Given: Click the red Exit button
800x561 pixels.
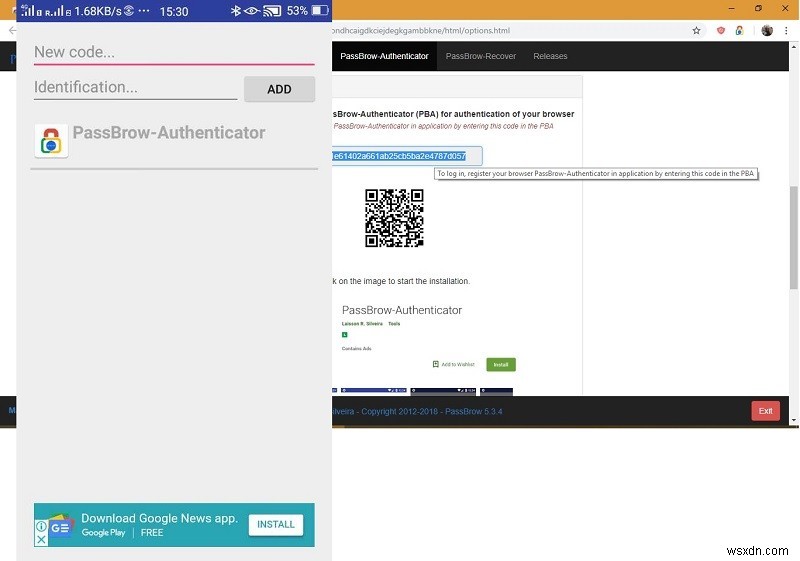Looking at the screenshot, I should click(x=765, y=411).
